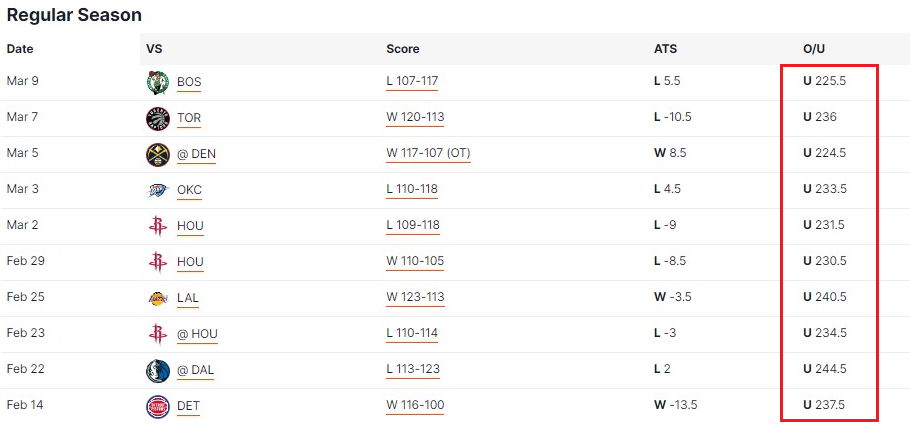The width and height of the screenshot is (910, 437).
Task: Click the Lakers logo icon
Action: (x=158, y=298)
